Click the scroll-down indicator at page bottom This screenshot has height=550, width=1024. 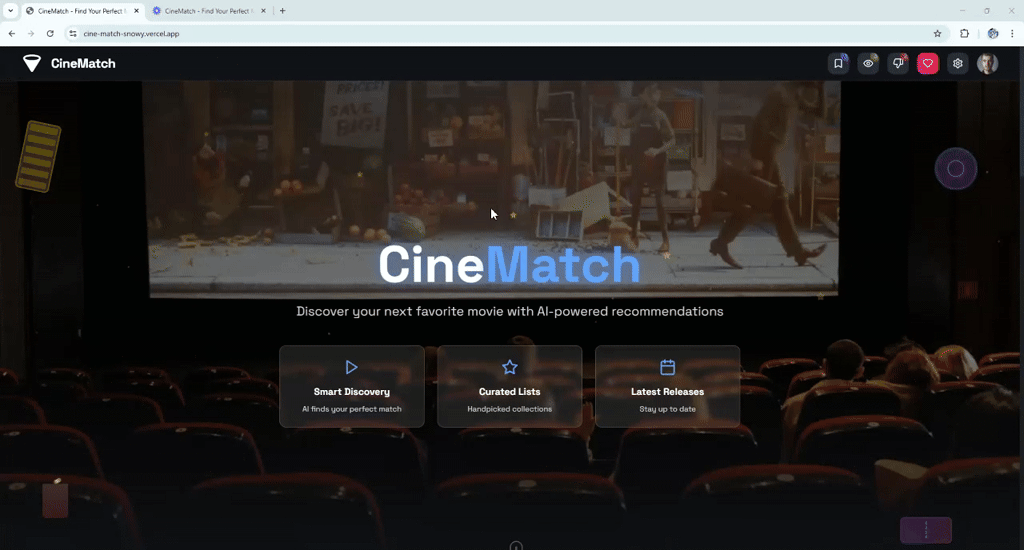tap(516, 545)
